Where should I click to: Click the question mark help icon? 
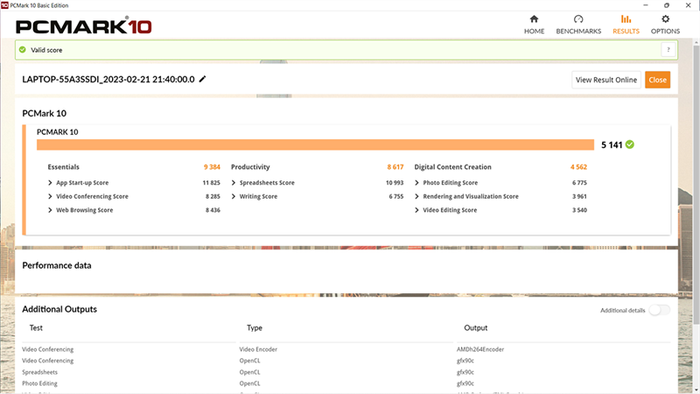point(668,50)
